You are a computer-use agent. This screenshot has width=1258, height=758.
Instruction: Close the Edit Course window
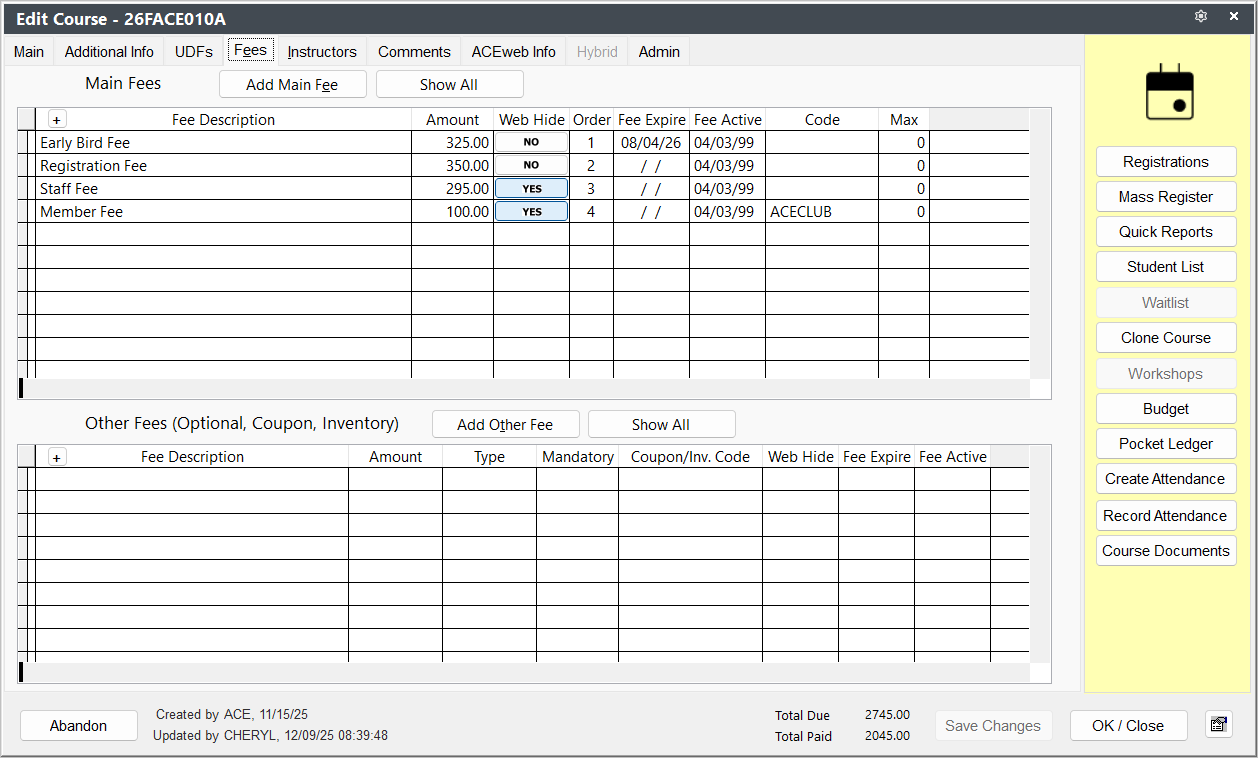1234,17
